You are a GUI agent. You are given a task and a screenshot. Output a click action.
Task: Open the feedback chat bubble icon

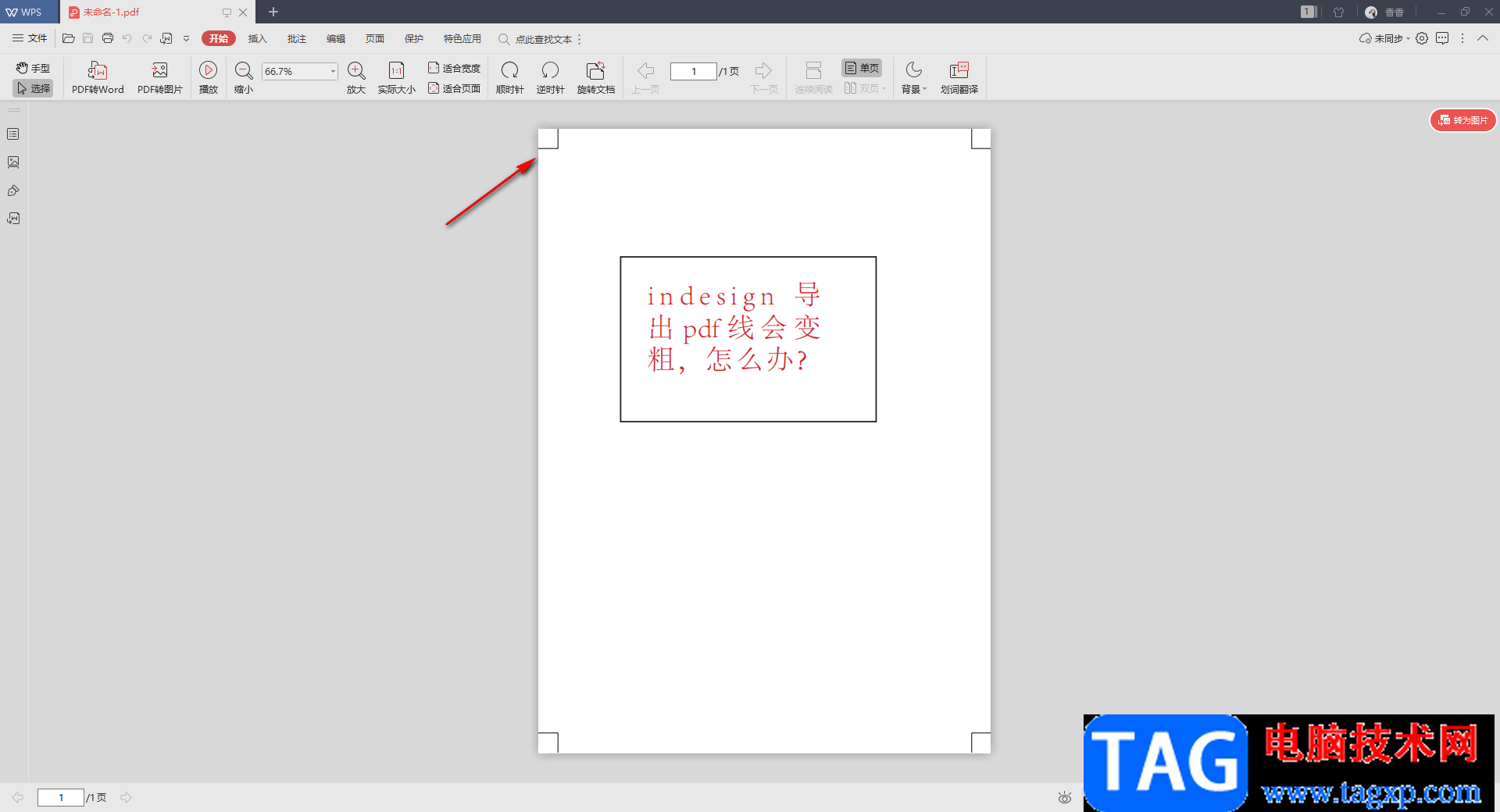[1442, 38]
